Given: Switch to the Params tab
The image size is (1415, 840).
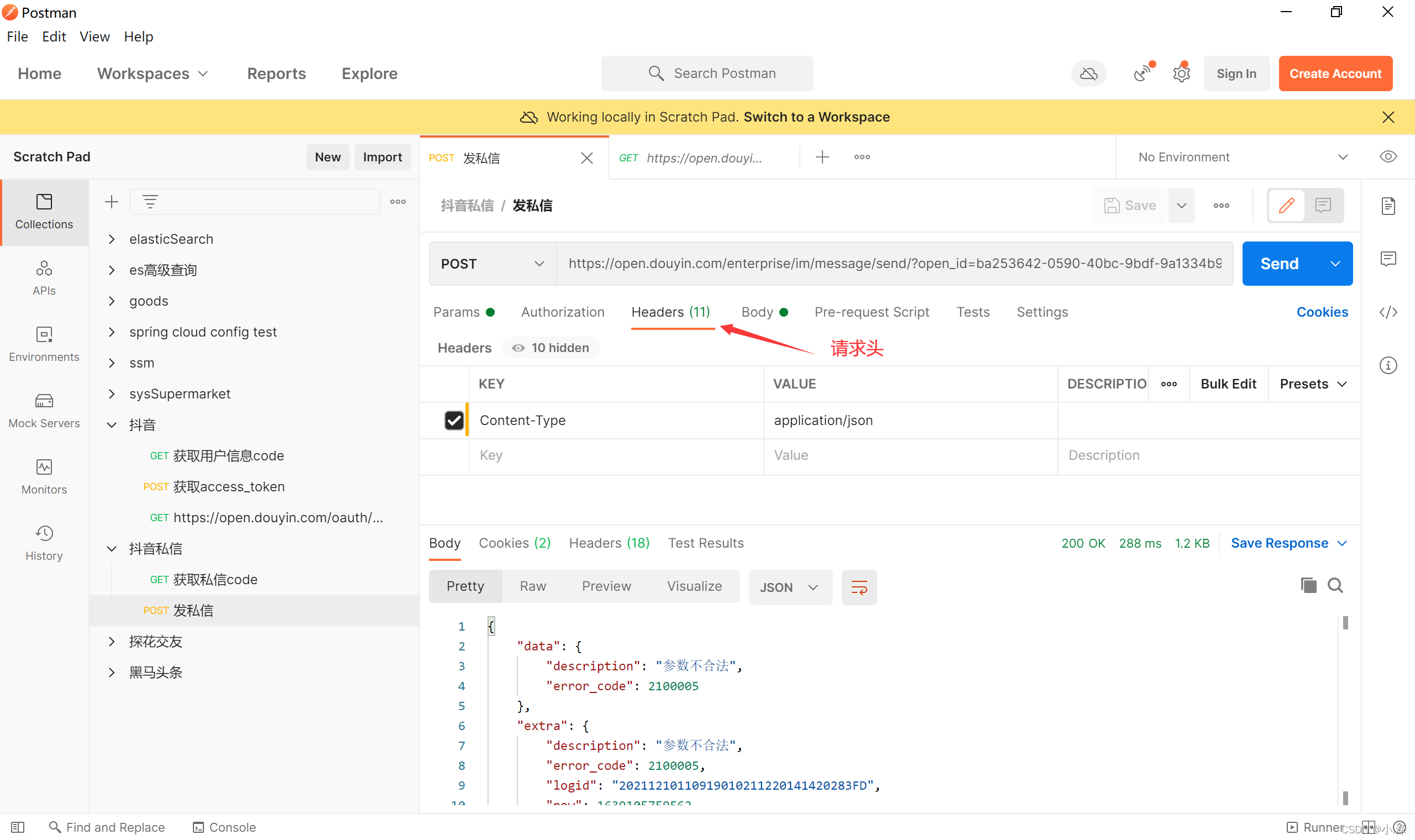Looking at the screenshot, I should [x=464, y=312].
